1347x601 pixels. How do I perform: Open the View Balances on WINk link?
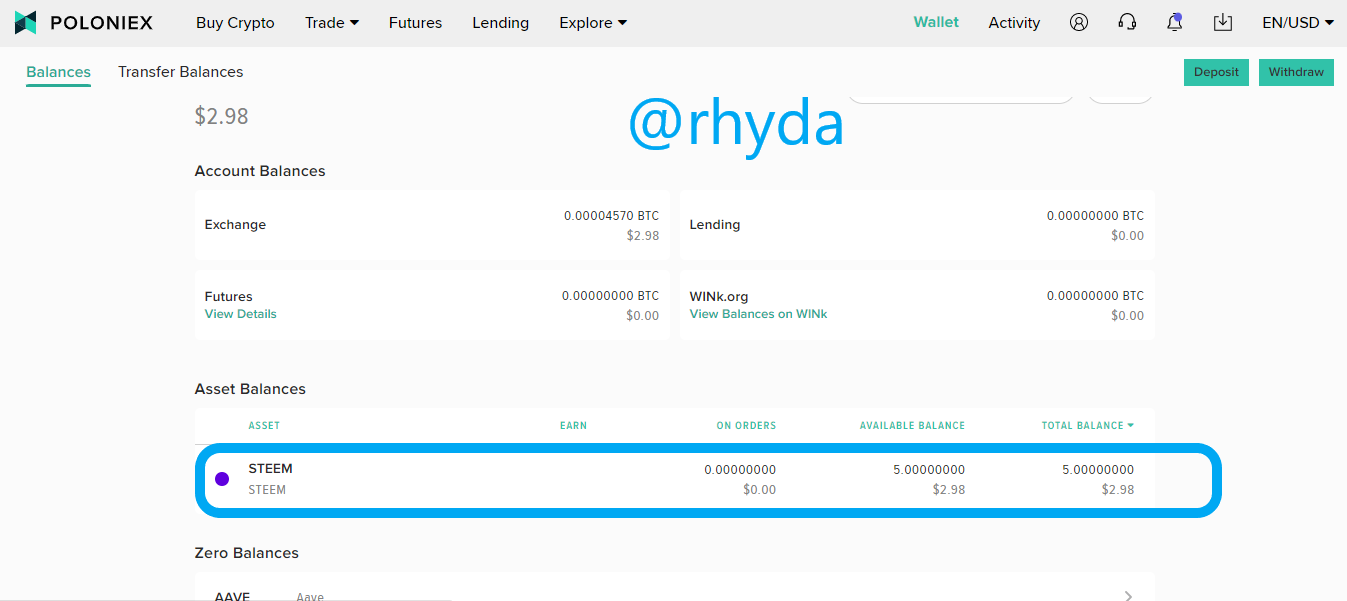coord(758,314)
